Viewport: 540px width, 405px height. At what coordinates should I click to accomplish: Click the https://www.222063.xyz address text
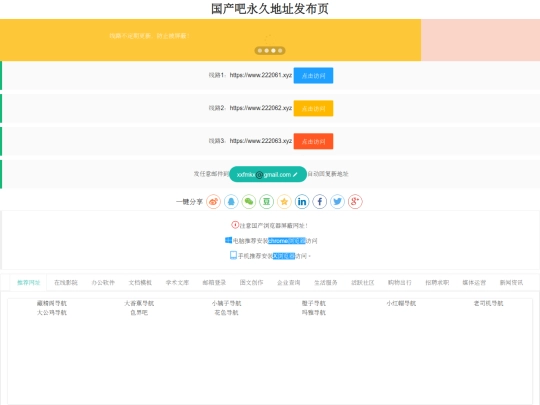(261, 141)
